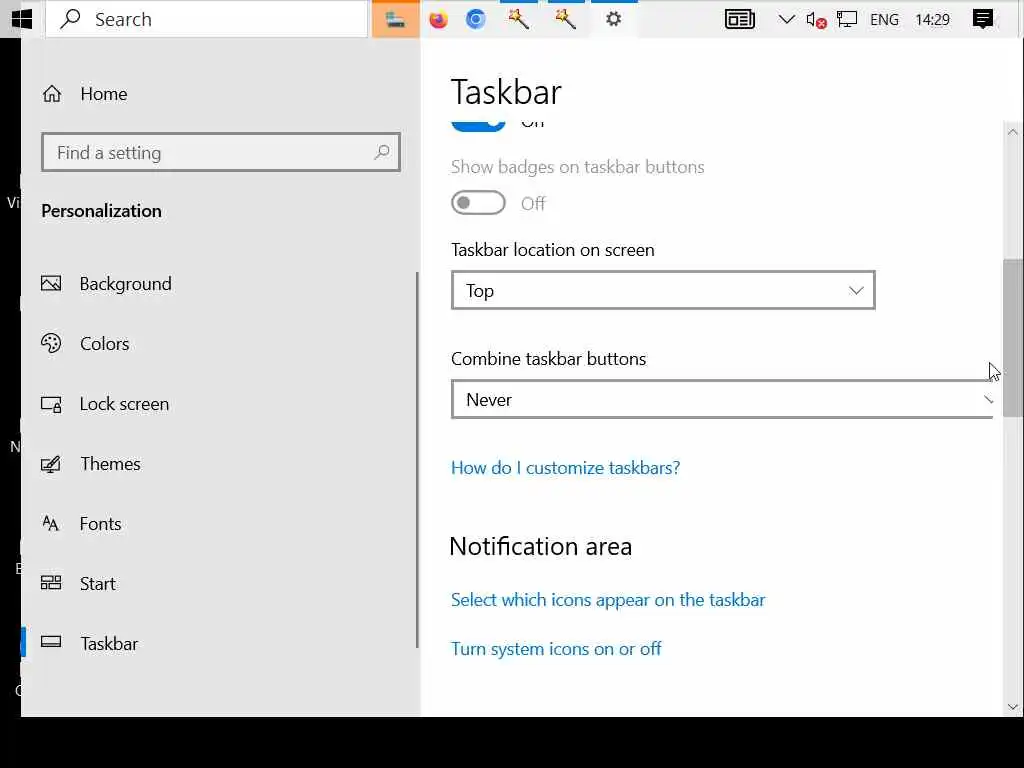Image resolution: width=1024 pixels, height=768 pixels.
Task: Click scrollbar down arrow in Taskbar pane
Action: coord(1013,707)
